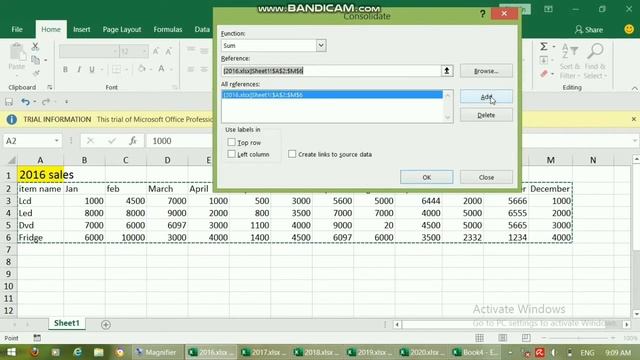Screen dimensions: 640x360
Task: Open the File tab
Action: pyautogui.click(x=17, y=29)
